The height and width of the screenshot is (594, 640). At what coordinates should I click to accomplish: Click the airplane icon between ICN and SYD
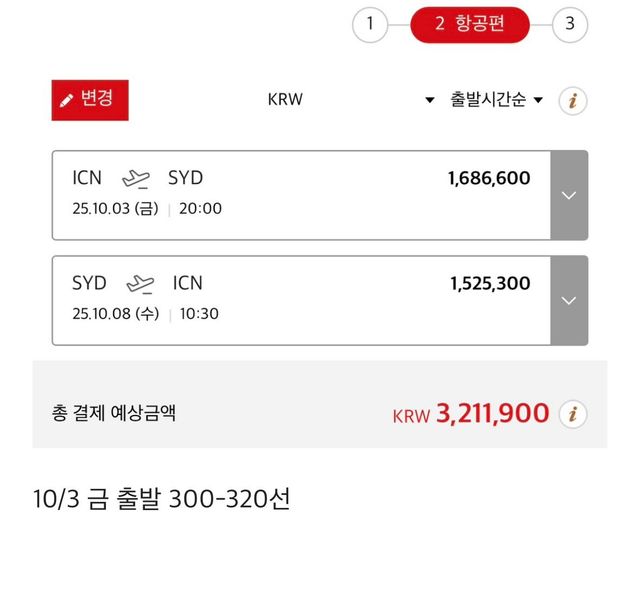tap(135, 179)
